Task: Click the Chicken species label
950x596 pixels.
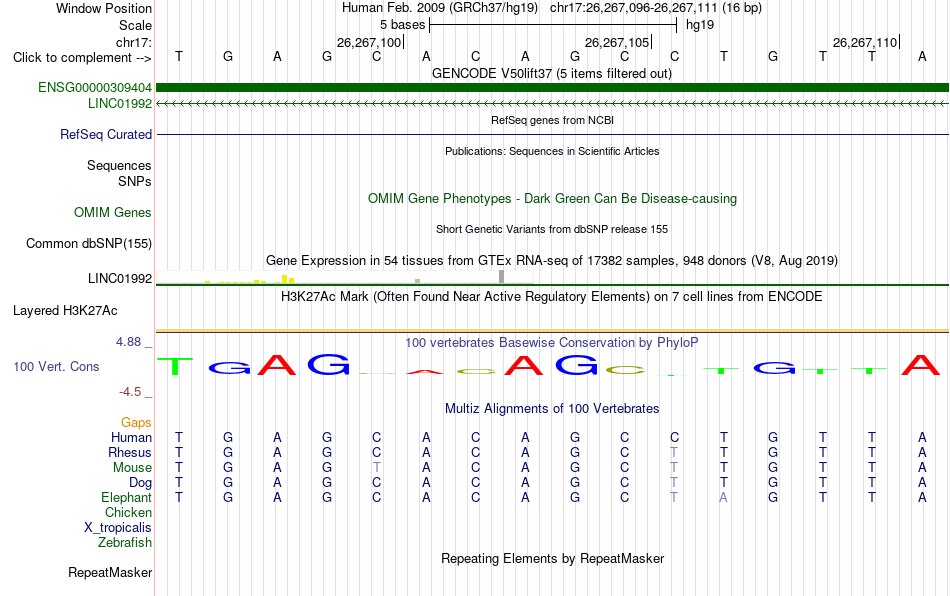Action: (x=128, y=512)
